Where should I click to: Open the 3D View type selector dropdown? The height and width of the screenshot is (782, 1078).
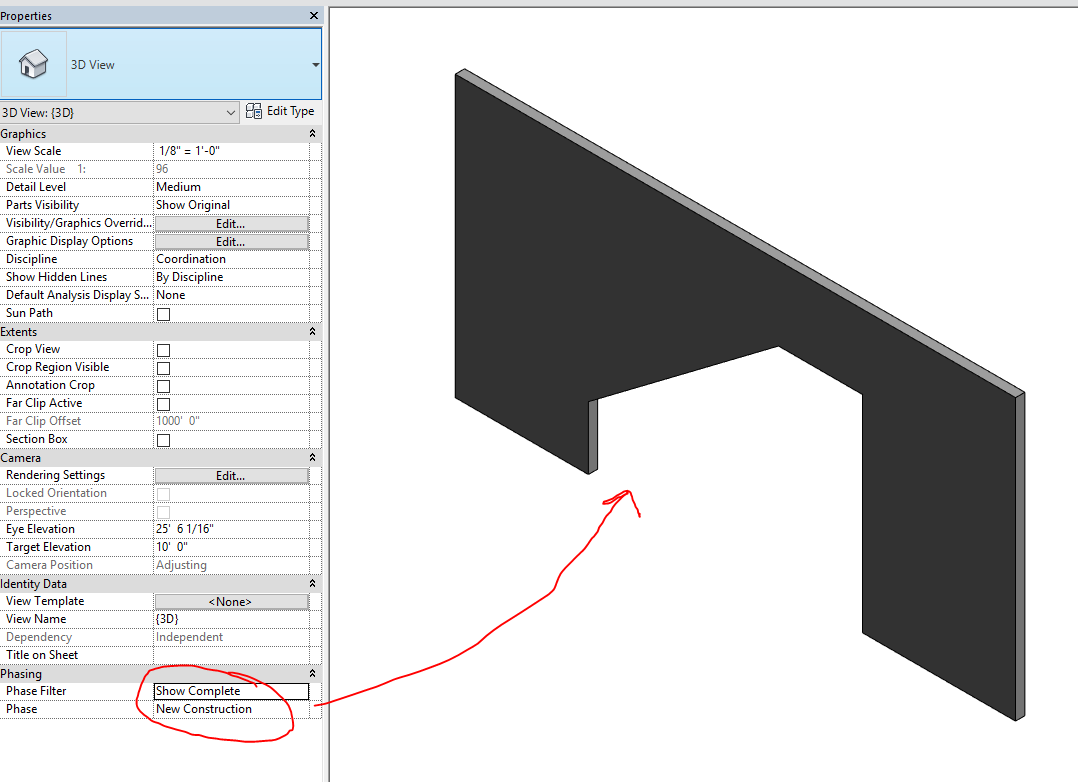[x=231, y=111]
